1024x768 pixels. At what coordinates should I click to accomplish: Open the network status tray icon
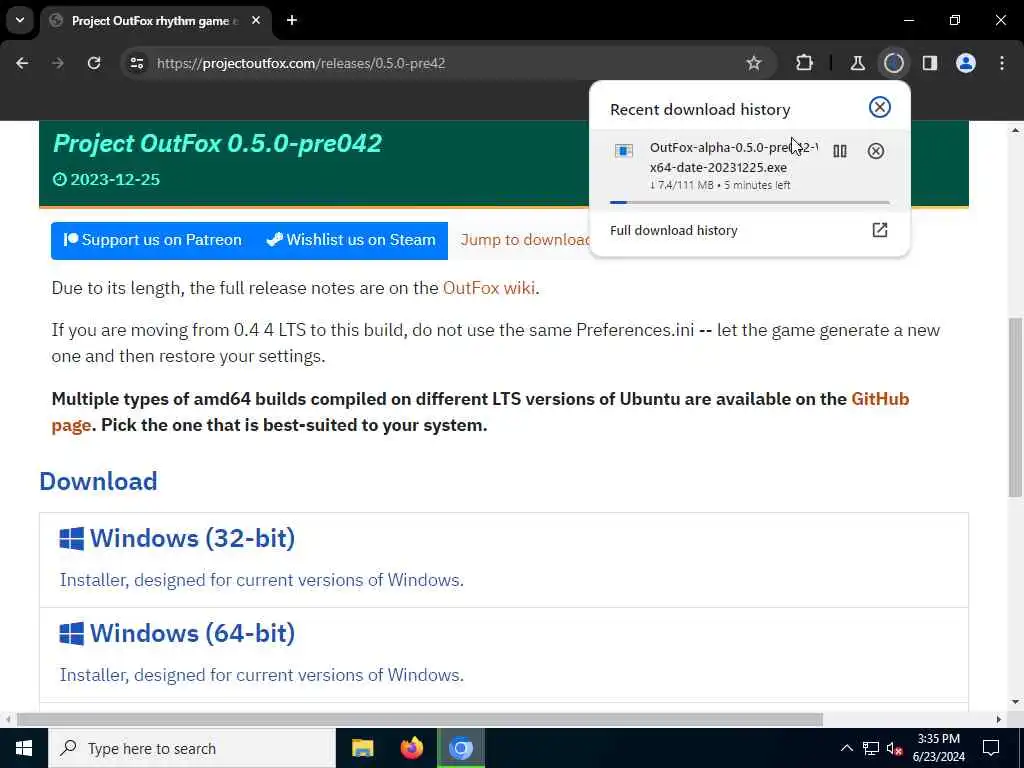point(871,748)
